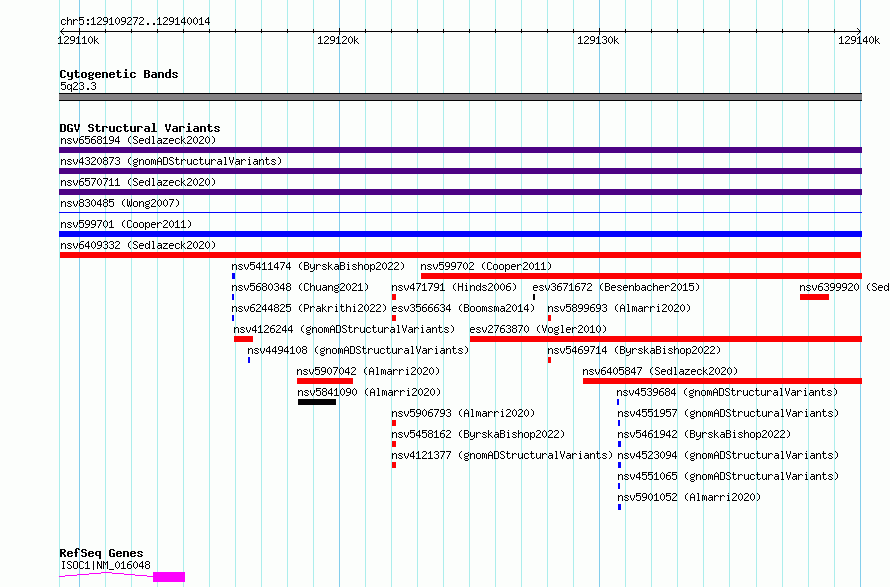This screenshot has height=587, width=890.
Task: Click the thin blue line of nsv830485
Action: point(460,212)
